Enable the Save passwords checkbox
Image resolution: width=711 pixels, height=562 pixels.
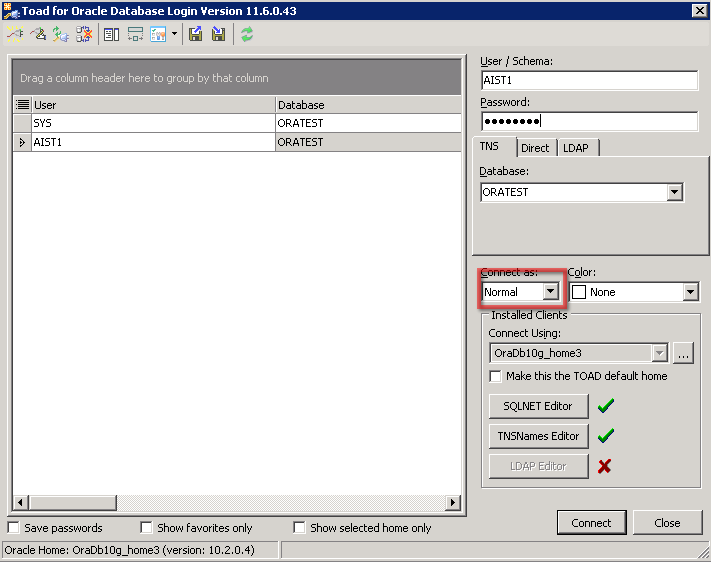pos(14,527)
